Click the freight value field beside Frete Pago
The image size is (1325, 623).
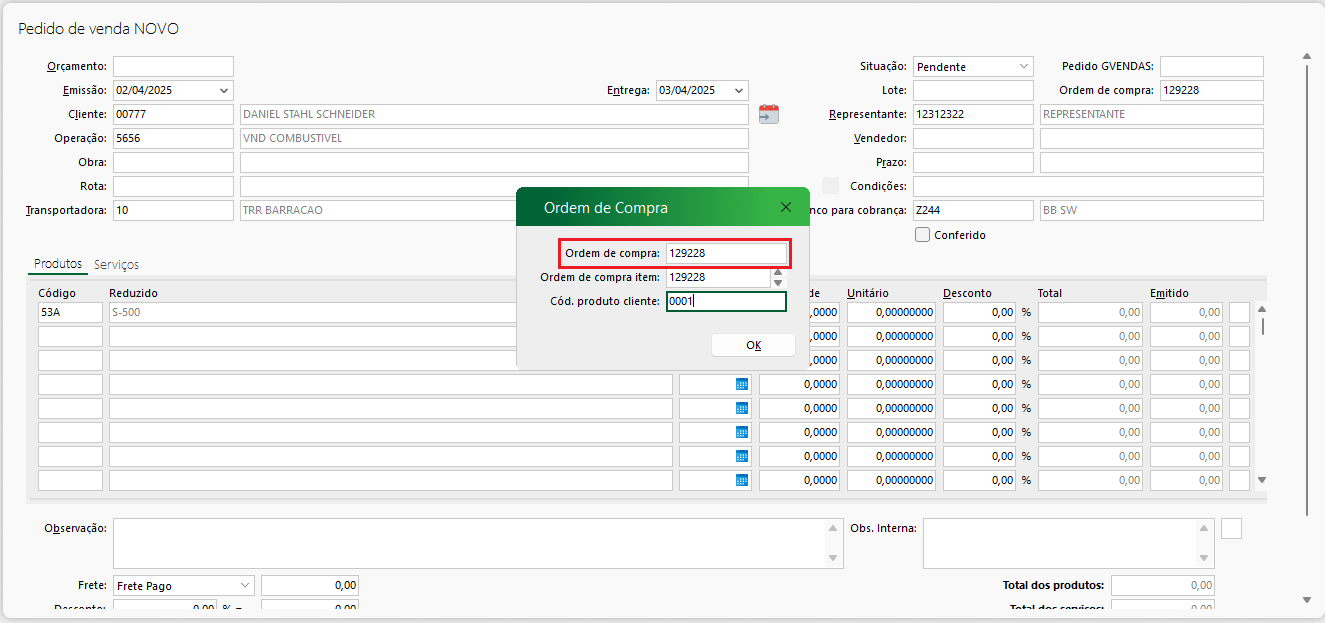pyautogui.click(x=310, y=586)
